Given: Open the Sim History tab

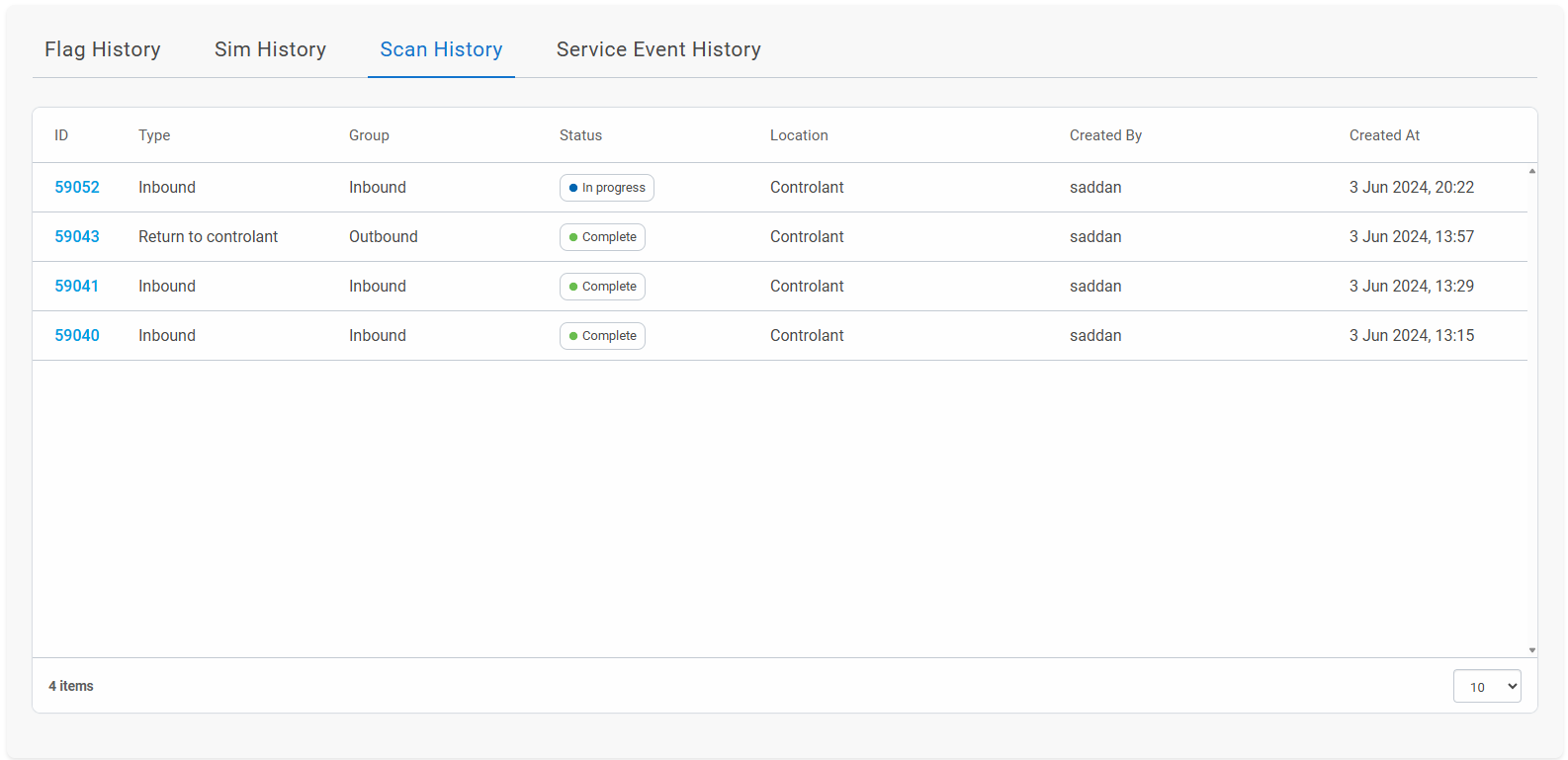Looking at the screenshot, I should (270, 49).
